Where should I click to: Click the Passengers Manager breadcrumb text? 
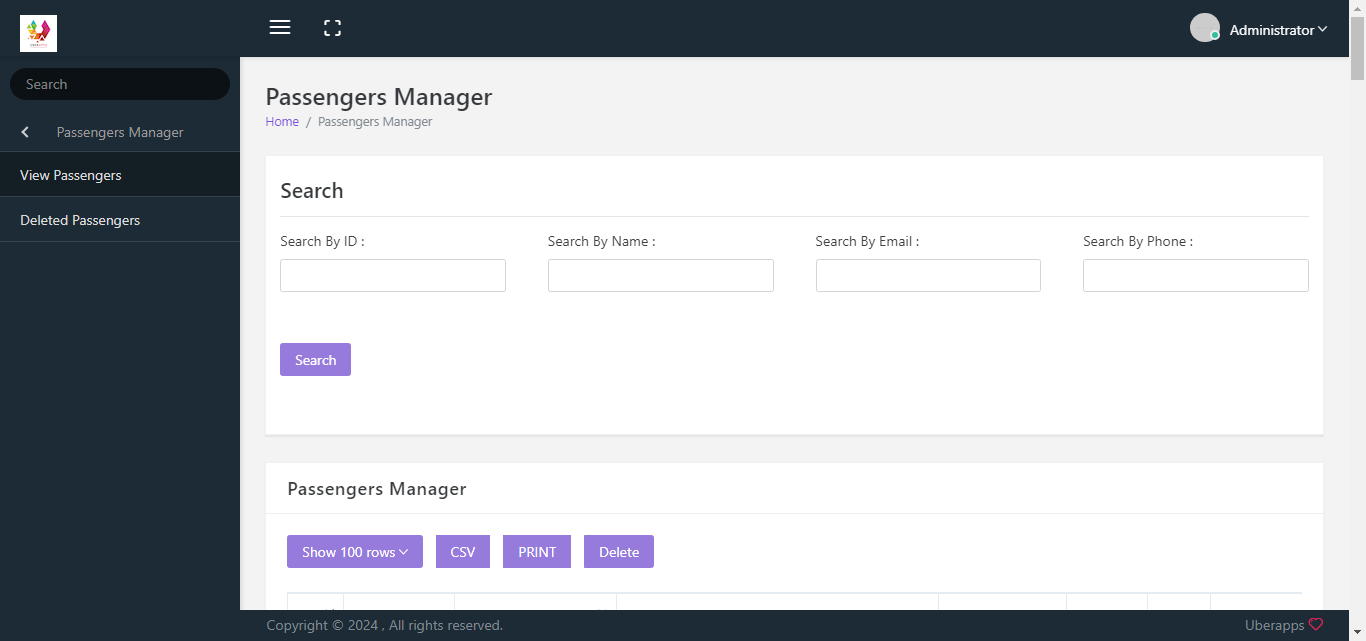click(375, 122)
